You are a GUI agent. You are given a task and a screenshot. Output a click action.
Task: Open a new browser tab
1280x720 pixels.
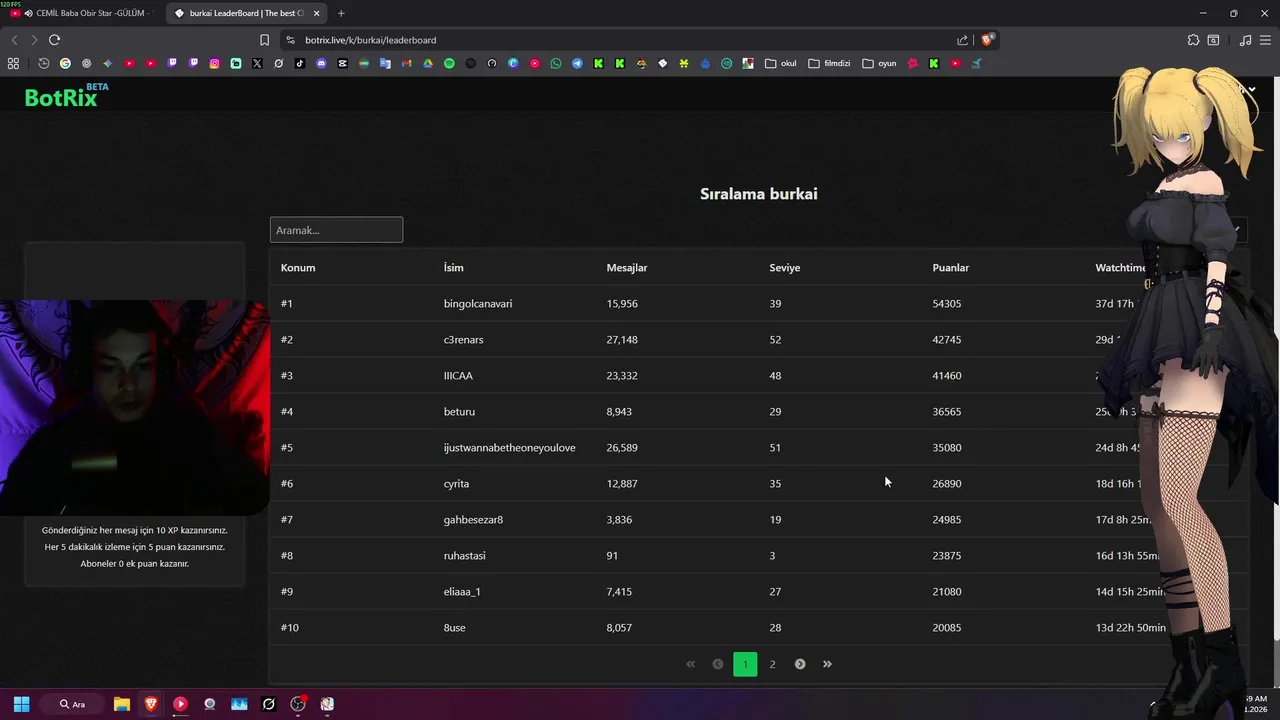(x=341, y=13)
